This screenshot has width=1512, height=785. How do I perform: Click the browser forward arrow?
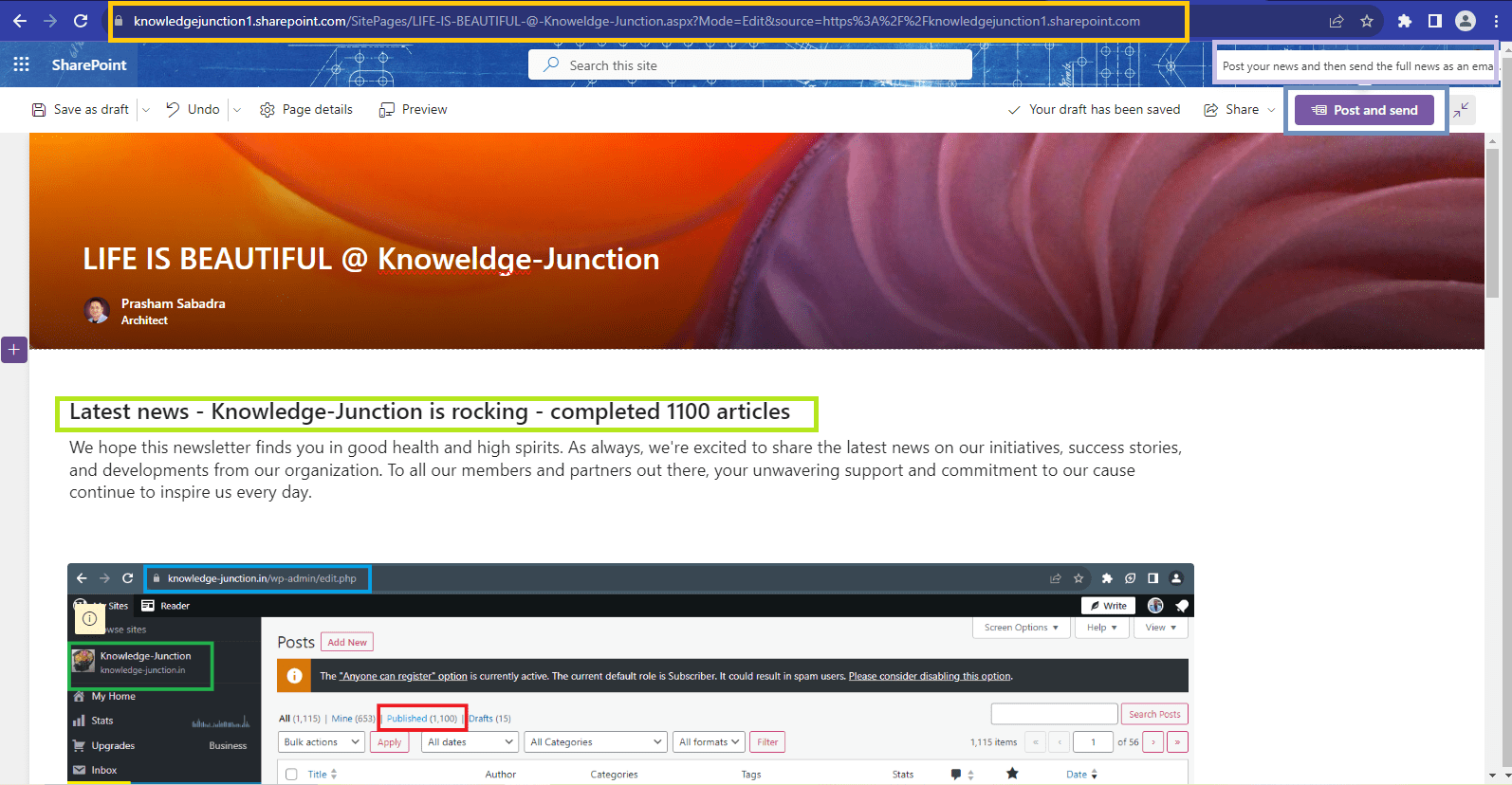click(x=50, y=21)
